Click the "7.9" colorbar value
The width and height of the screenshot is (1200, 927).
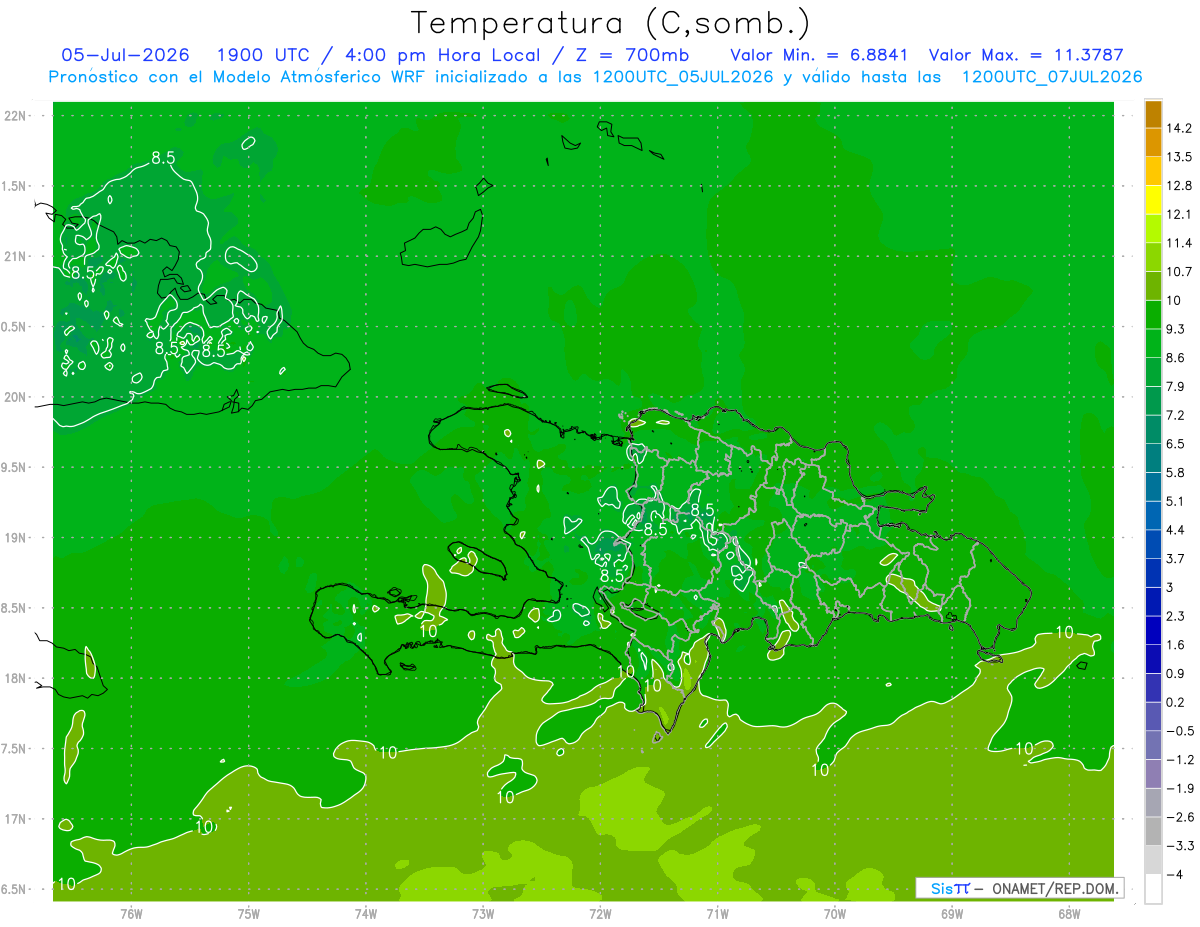tap(1176, 386)
